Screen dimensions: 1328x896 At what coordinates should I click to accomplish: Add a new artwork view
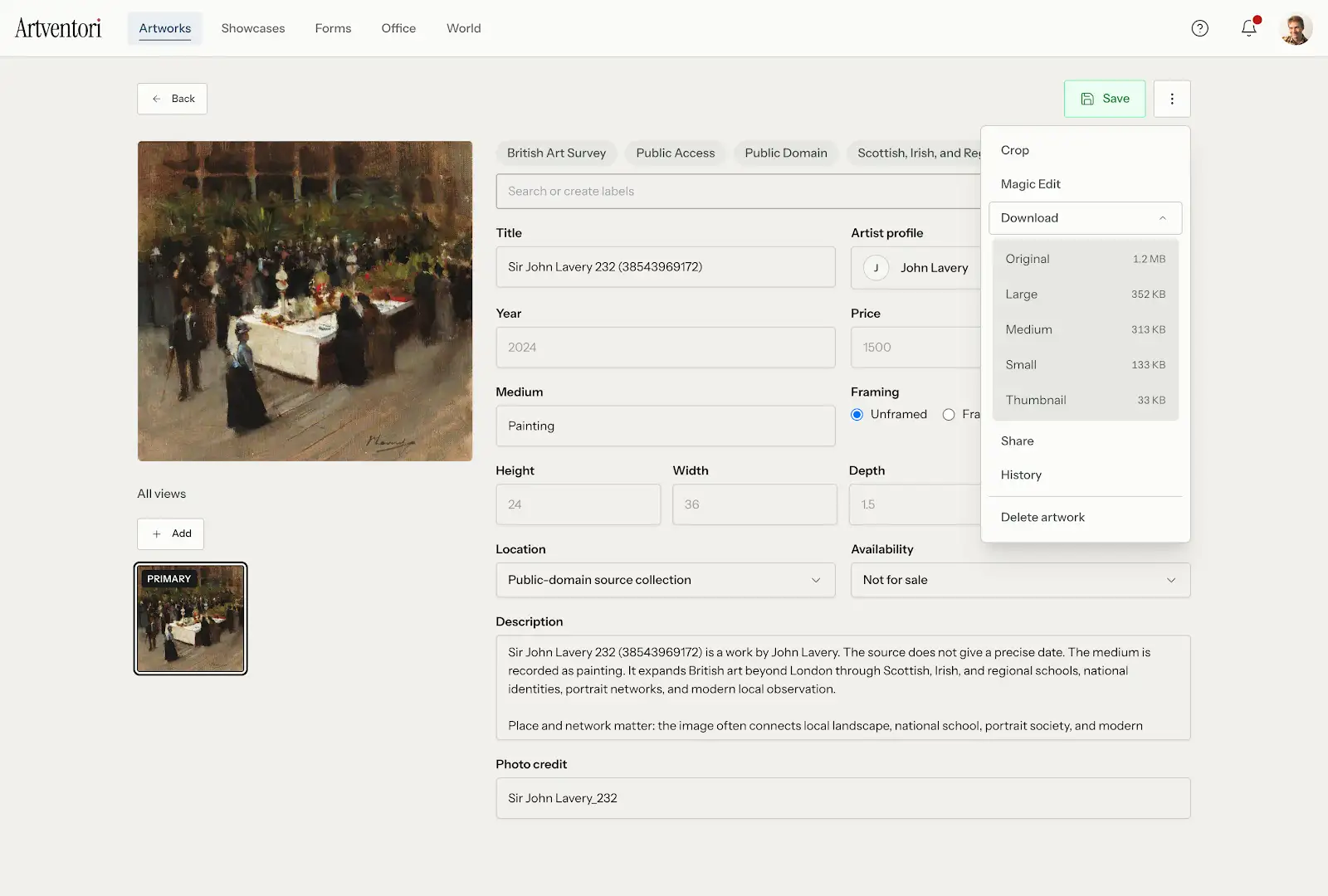tap(170, 533)
